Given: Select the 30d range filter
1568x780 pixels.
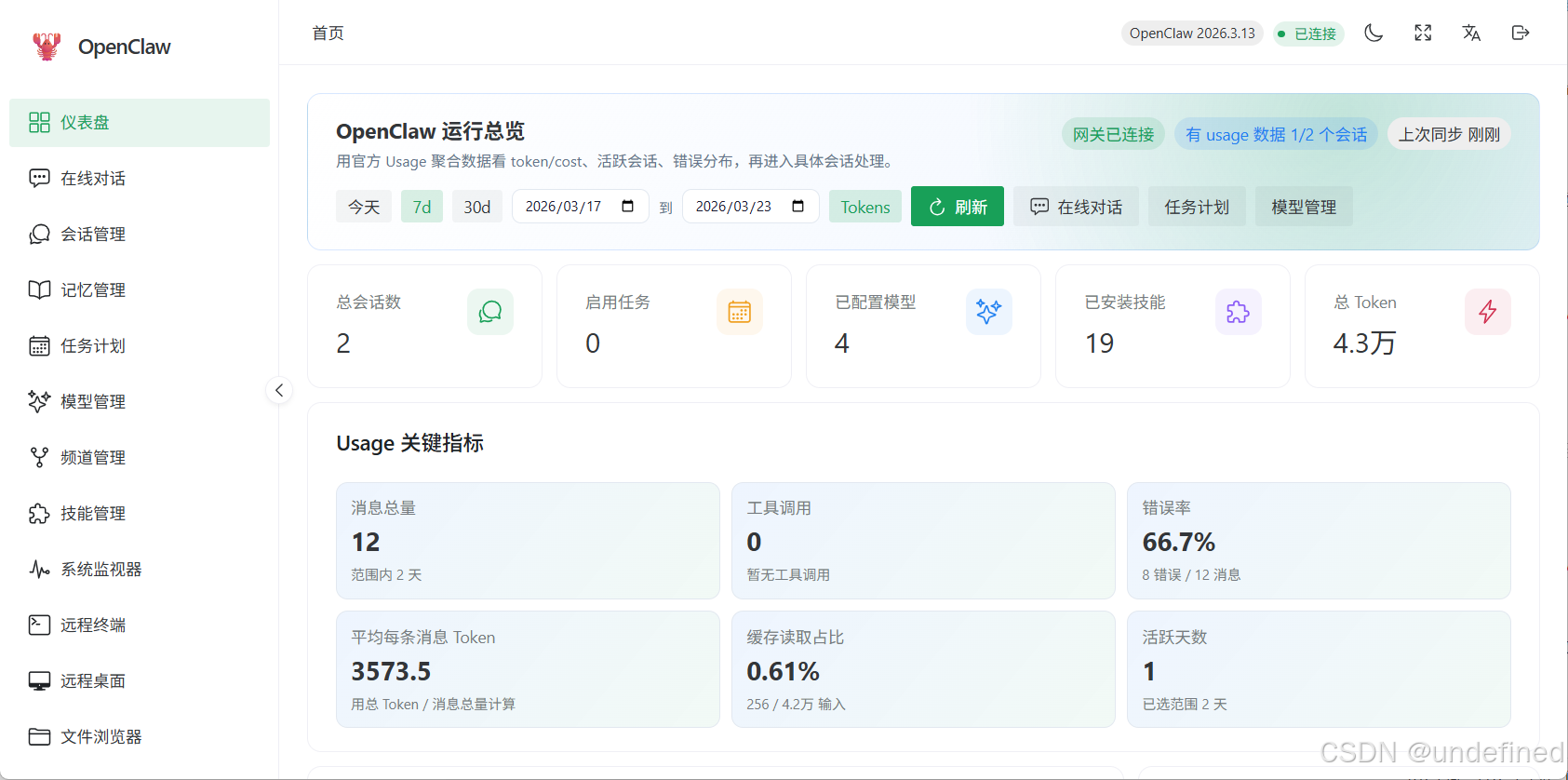Looking at the screenshot, I should pos(477,207).
